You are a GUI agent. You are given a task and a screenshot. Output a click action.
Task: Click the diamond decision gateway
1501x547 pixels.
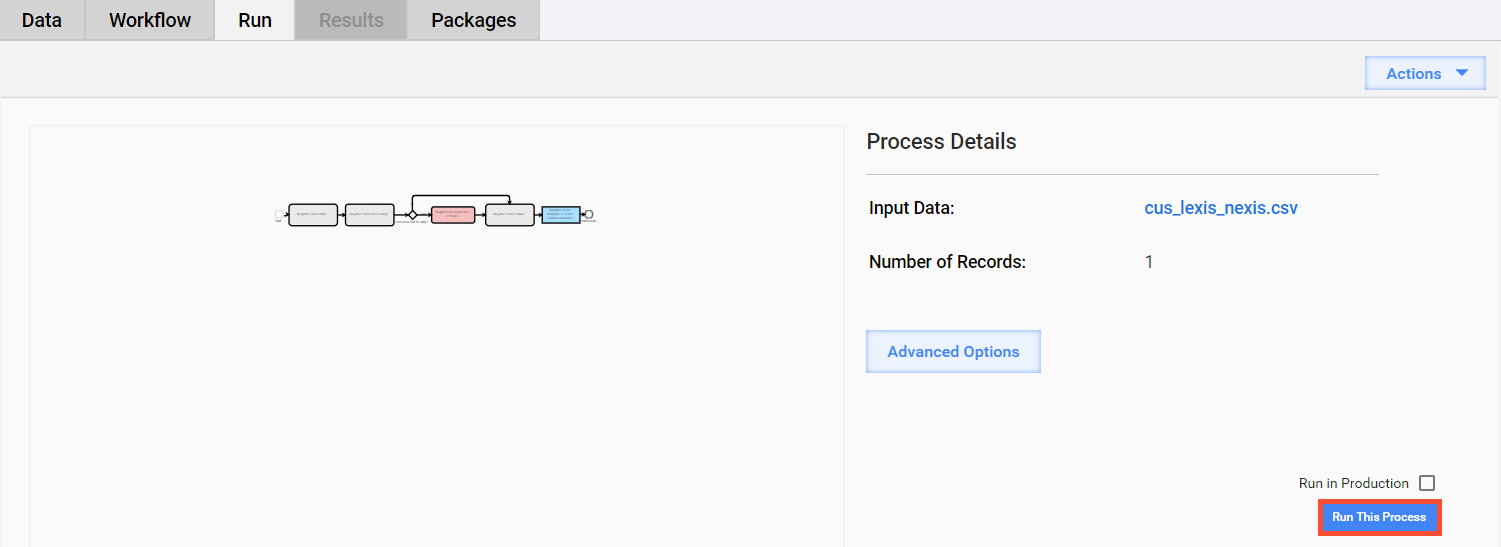click(x=412, y=215)
